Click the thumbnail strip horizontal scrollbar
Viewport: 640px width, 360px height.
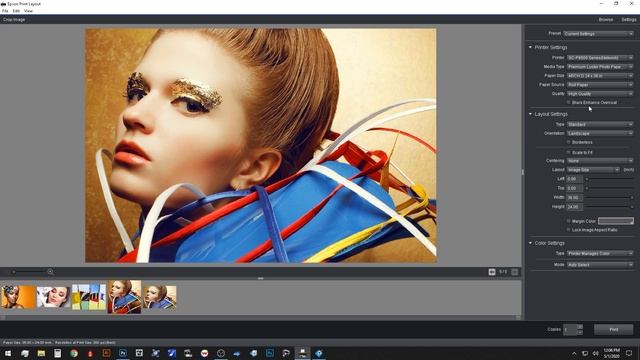pos(260,317)
